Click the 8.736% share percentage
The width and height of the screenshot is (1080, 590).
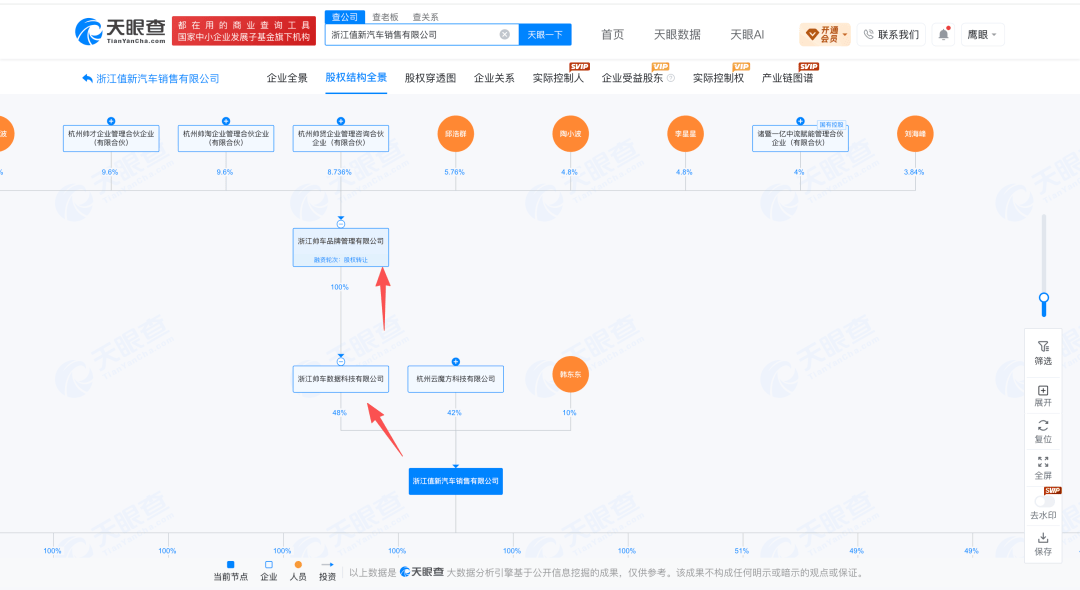coord(339,172)
